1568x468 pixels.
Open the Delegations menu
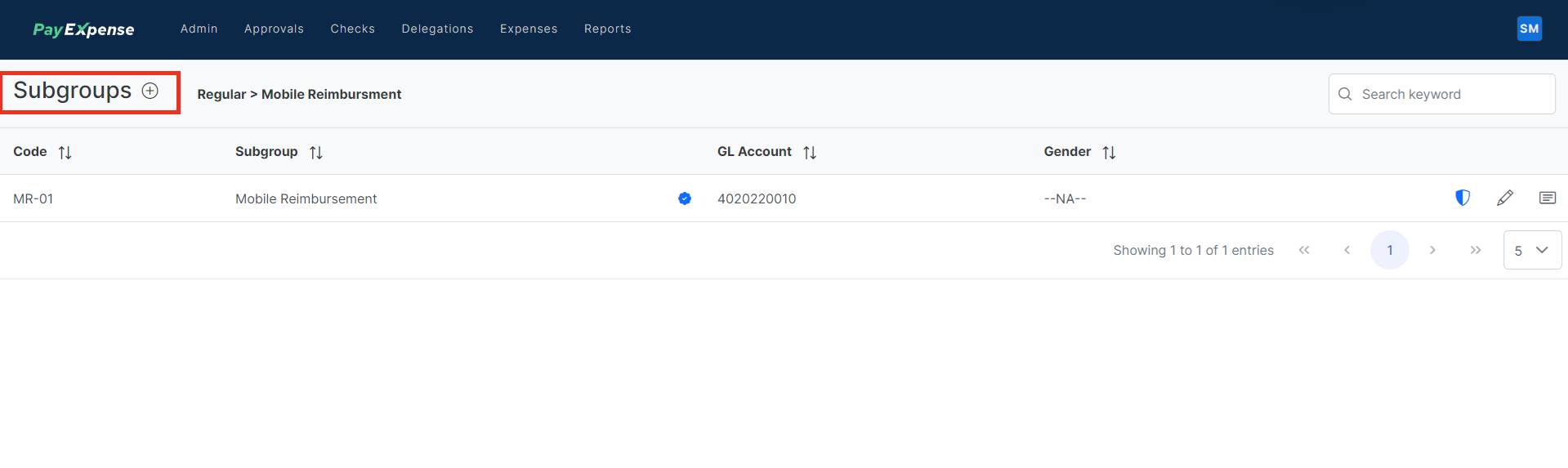coord(437,29)
